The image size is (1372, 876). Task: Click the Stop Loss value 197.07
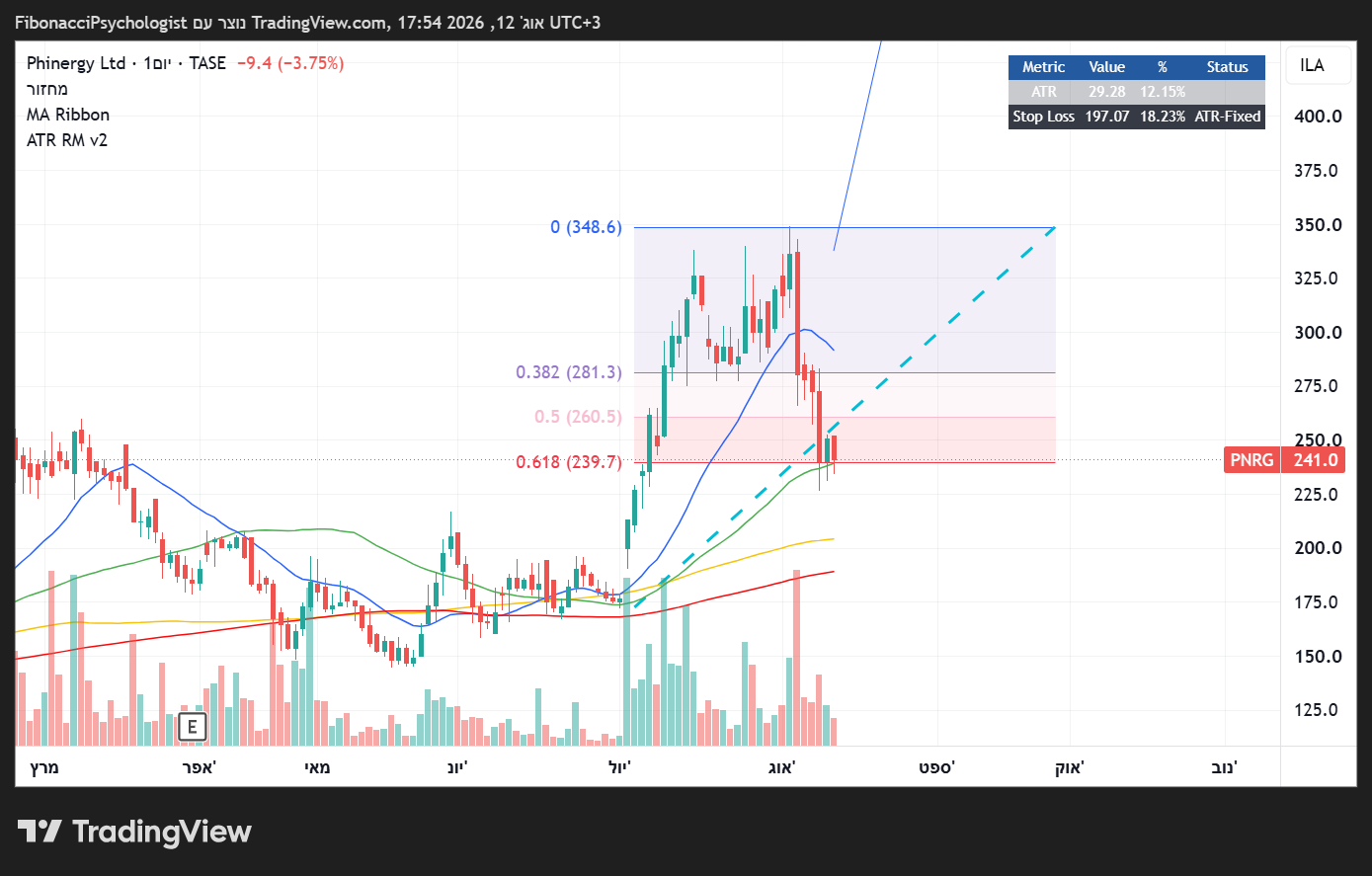(1107, 117)
